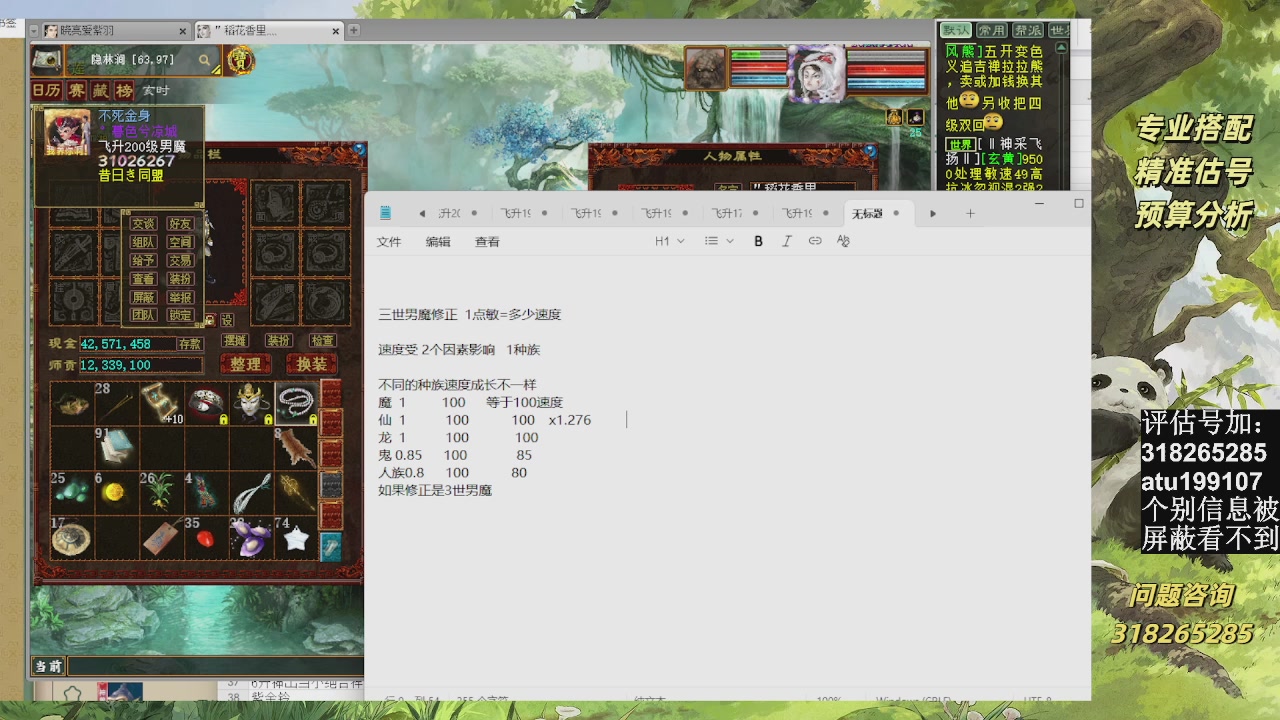The width and height of the screenshot is (1280, 720).
Task: Click the pet portrait at top
Action: 705,68
